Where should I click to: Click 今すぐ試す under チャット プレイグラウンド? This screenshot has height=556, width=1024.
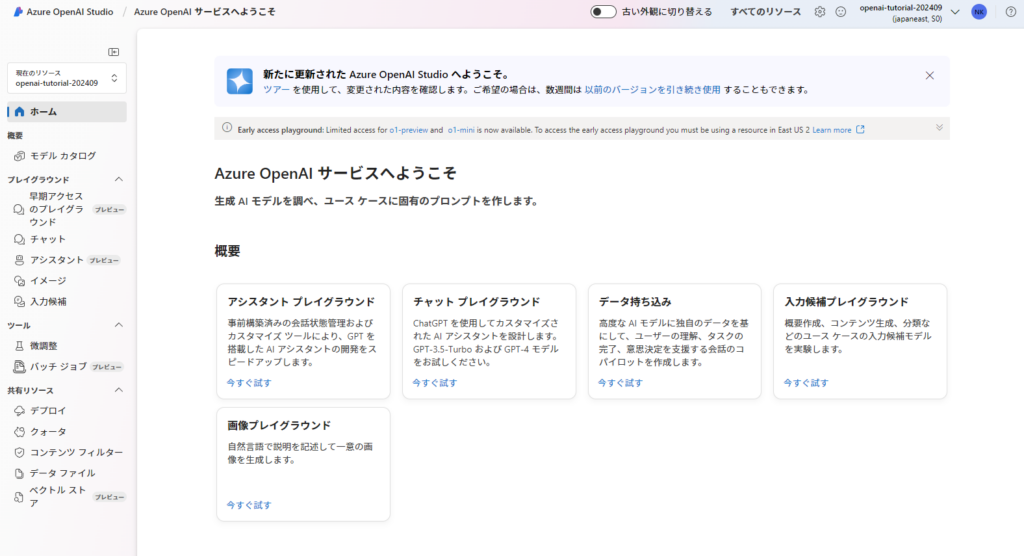click(x=434, y=383)
